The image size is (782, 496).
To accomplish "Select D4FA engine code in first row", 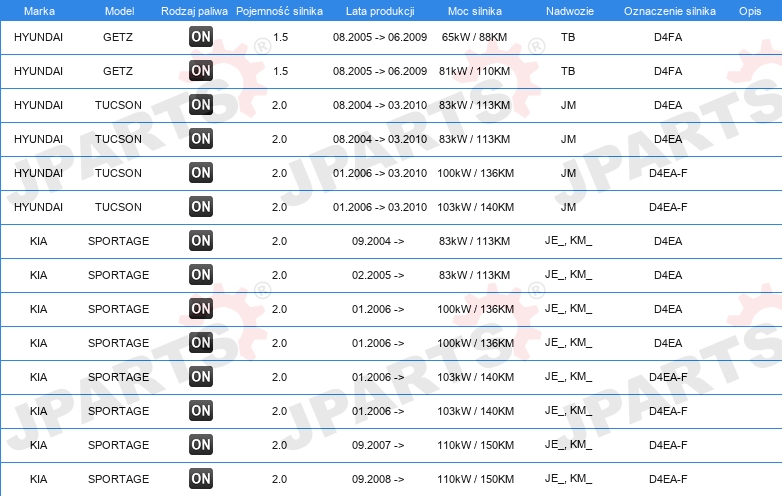I will pyautogui.click(x=668, y=37).
